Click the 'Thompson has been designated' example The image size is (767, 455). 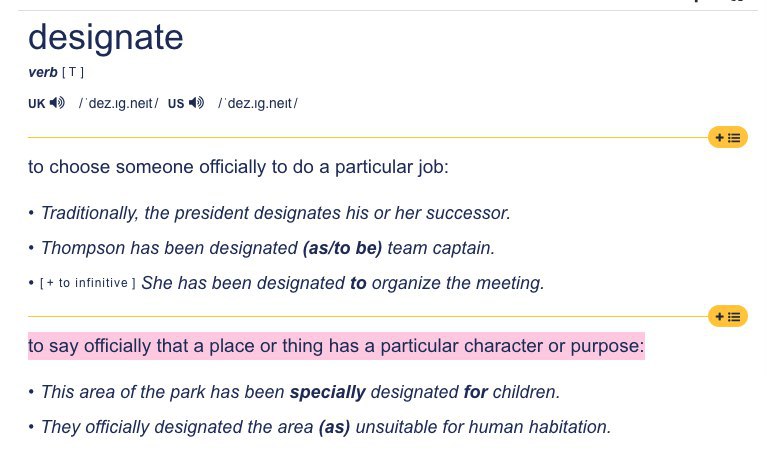[x=268, y=248]
